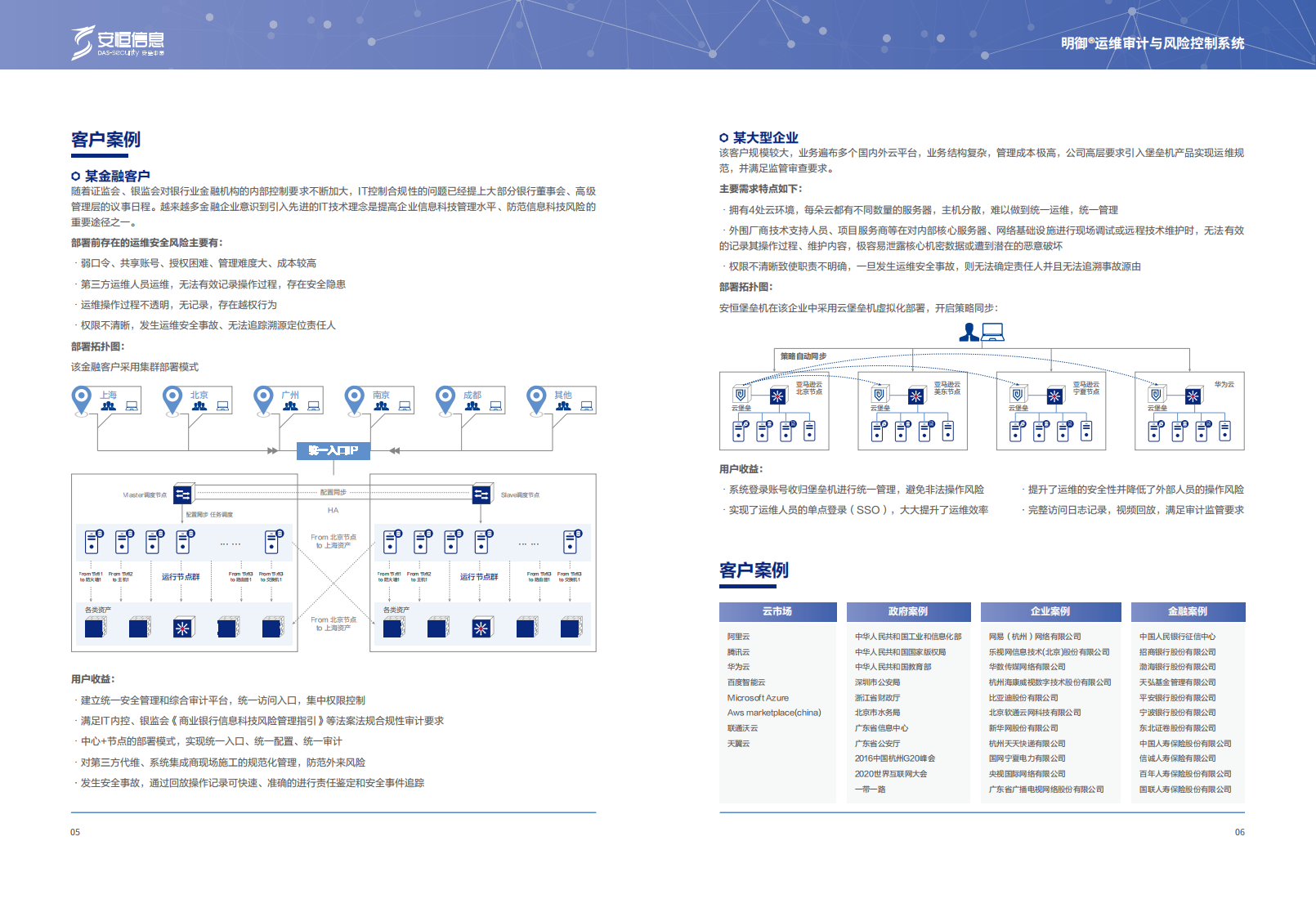Screen dimensions: 1316x899
Task: Click the hub icon in 亚马逊云北京节点 box
Action: click(777, 396)
